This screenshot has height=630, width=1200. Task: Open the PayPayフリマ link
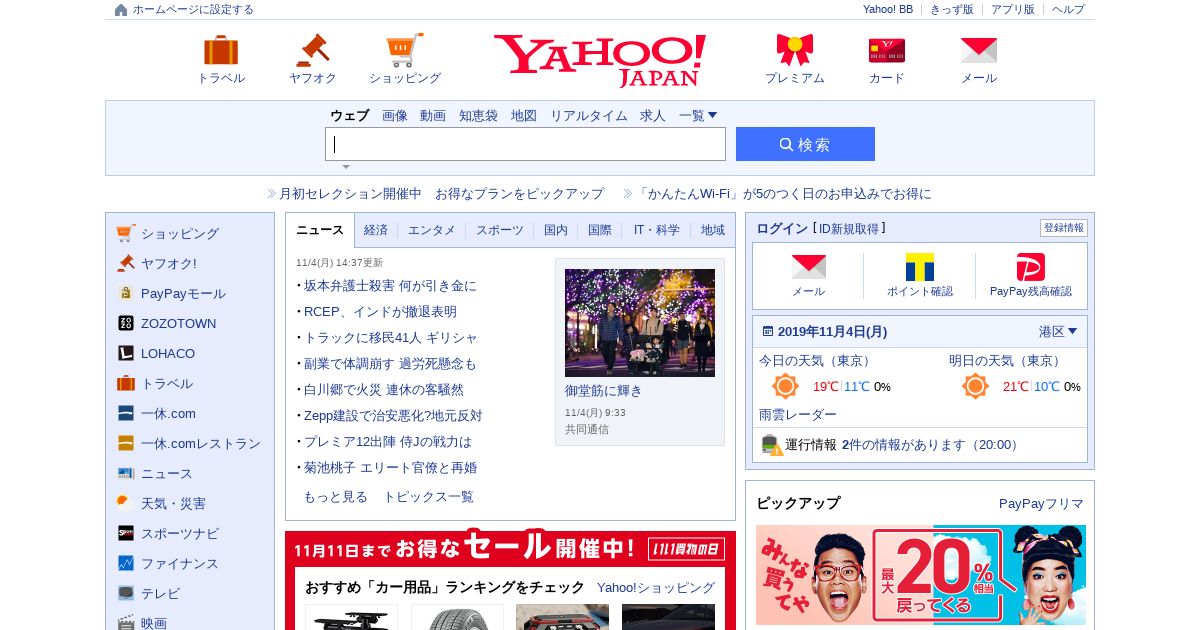(x=1041, y=504)
